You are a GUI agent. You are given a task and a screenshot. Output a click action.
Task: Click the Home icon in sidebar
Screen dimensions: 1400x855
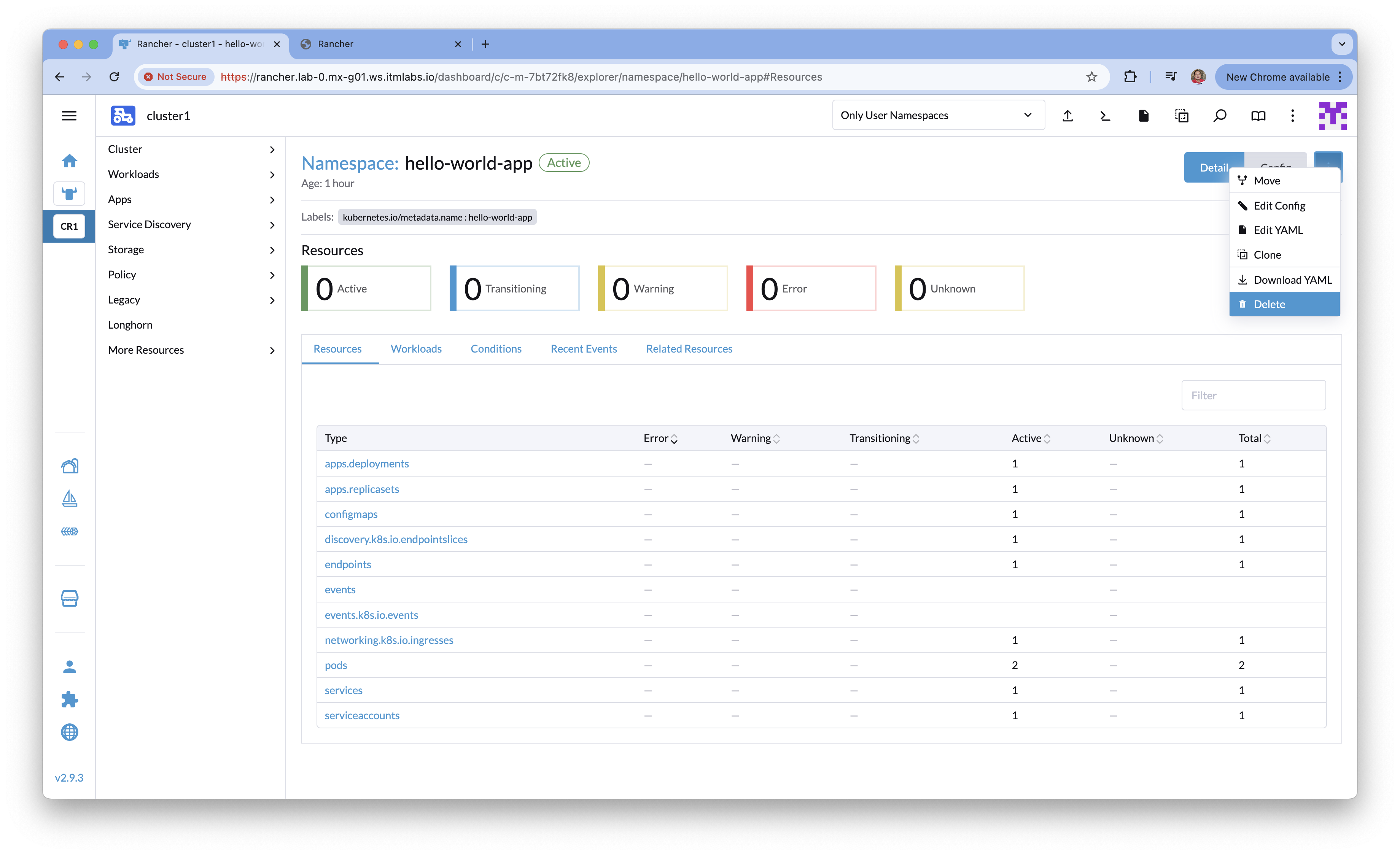click(x=69, y=161)
